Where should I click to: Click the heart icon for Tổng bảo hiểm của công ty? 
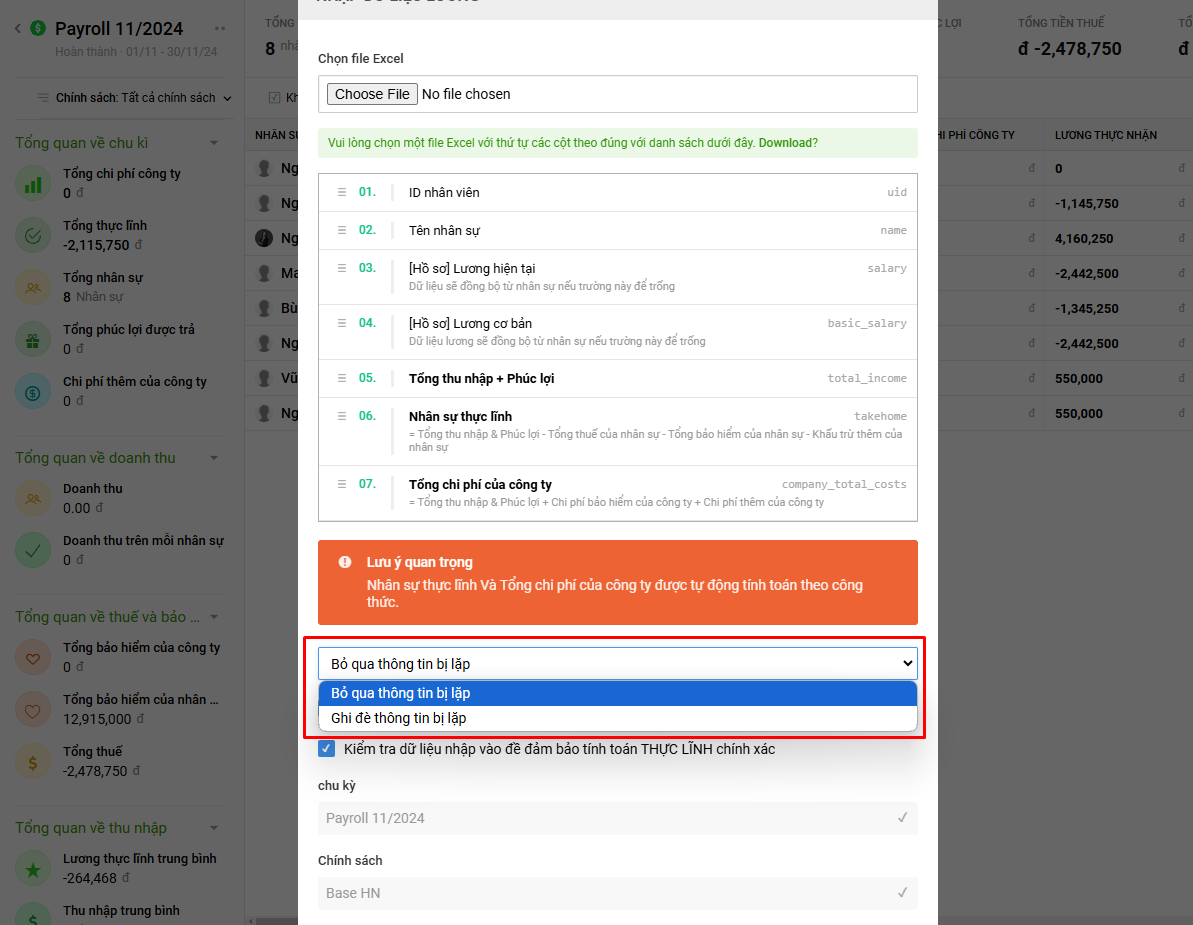pos(33,657)
